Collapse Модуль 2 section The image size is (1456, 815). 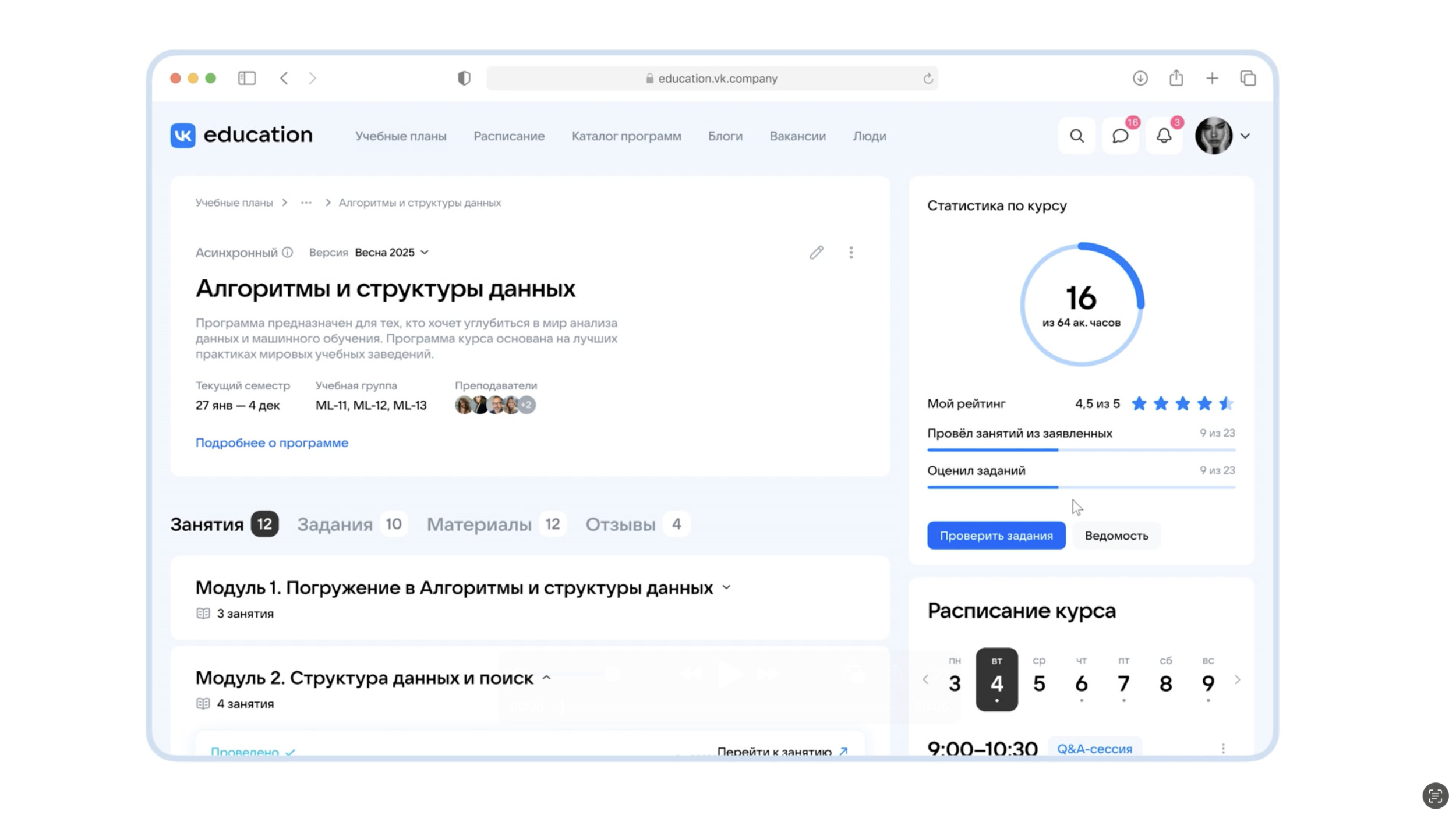546,678
